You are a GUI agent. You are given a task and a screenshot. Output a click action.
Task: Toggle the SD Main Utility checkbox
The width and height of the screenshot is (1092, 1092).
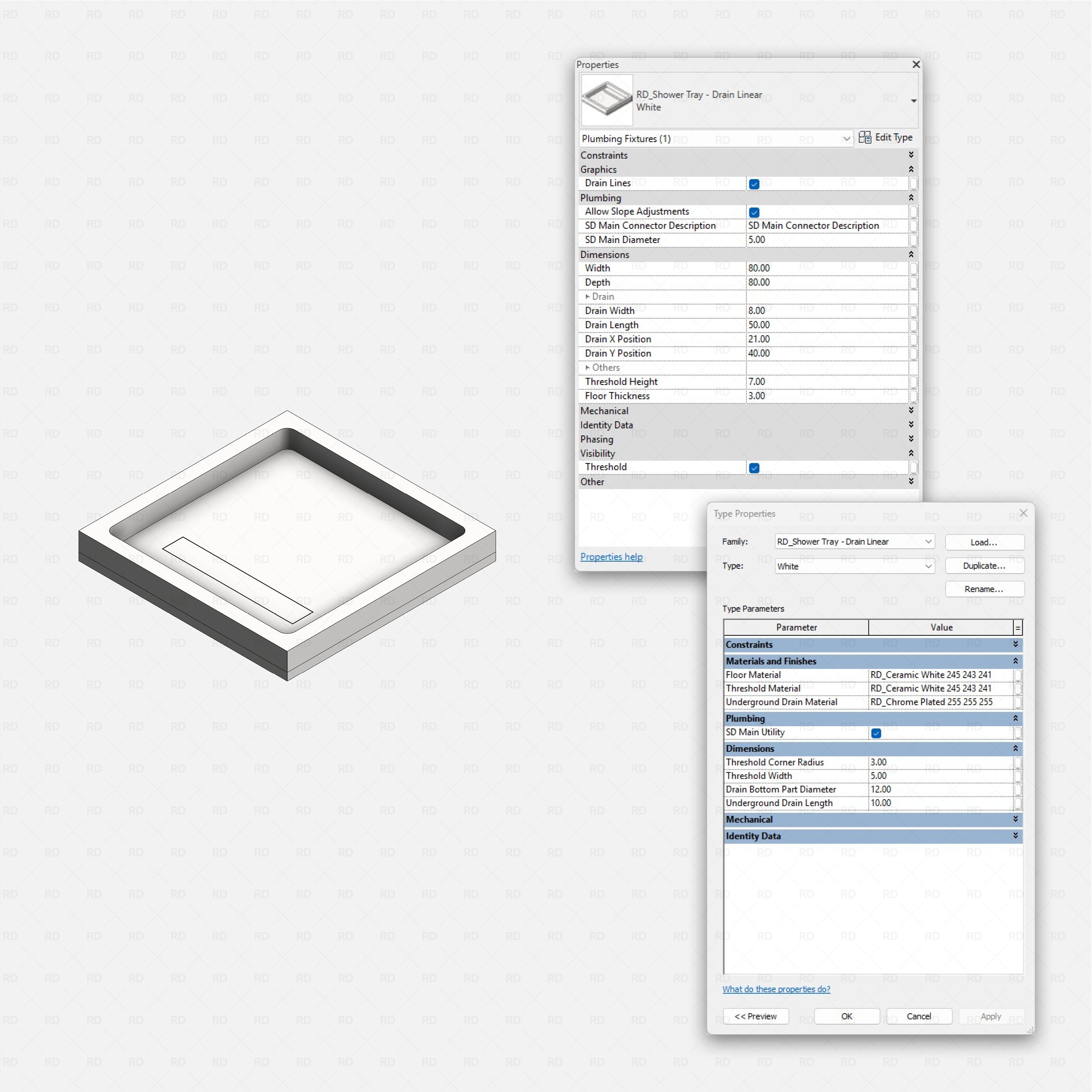(x=876, y=733)
